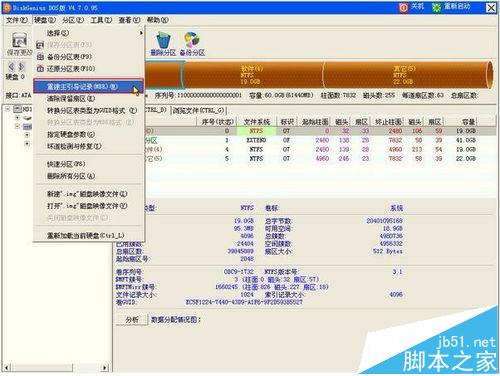Expand the first plus node under HD1

click(17, 118)
